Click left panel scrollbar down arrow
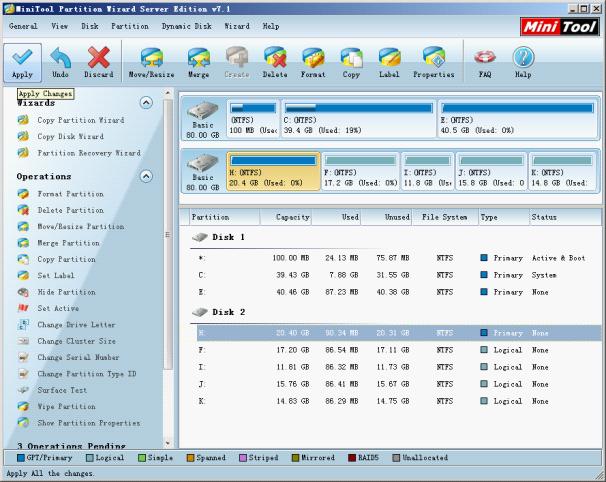This screenshot has width=606, height=482. coord(168,443)
